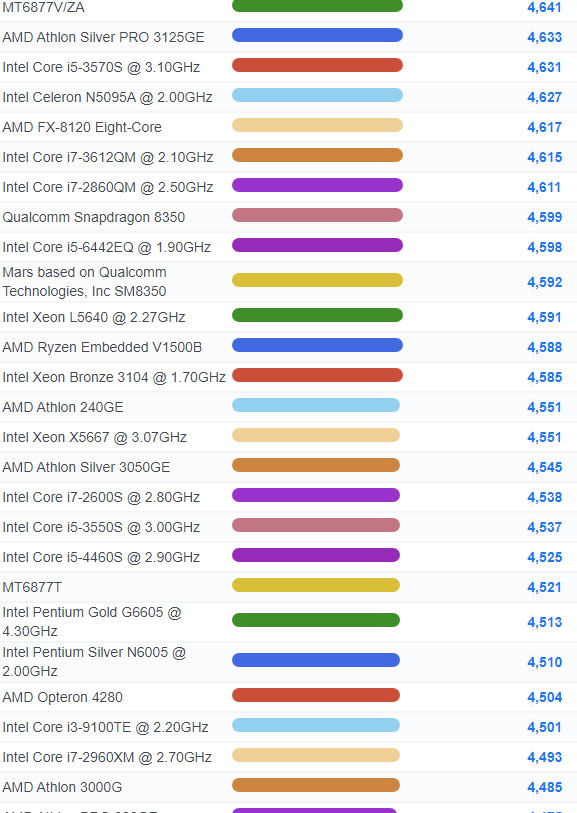
Task: Click the red bar for Intel Core i5-3570S
Action: [317, 65]
